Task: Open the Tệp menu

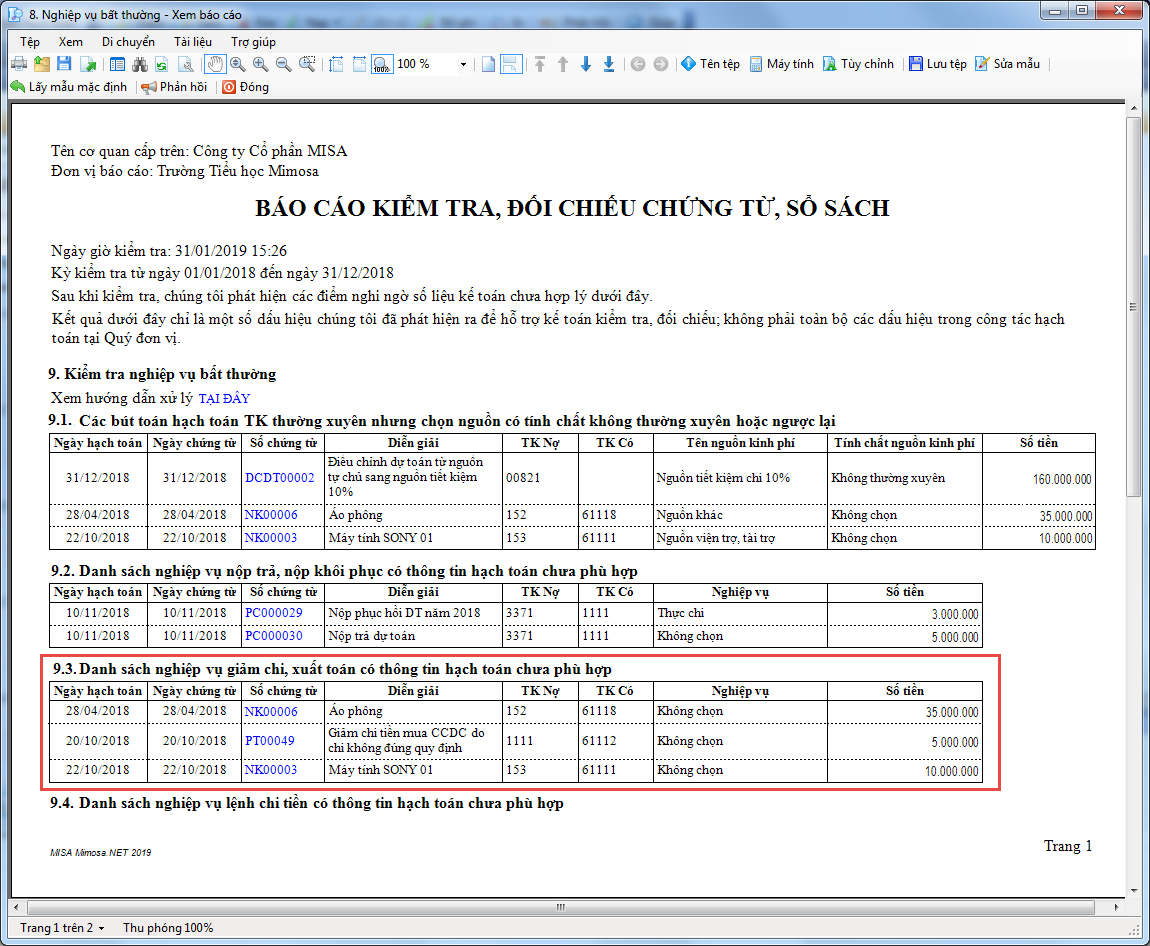Action: pos(30,42)
